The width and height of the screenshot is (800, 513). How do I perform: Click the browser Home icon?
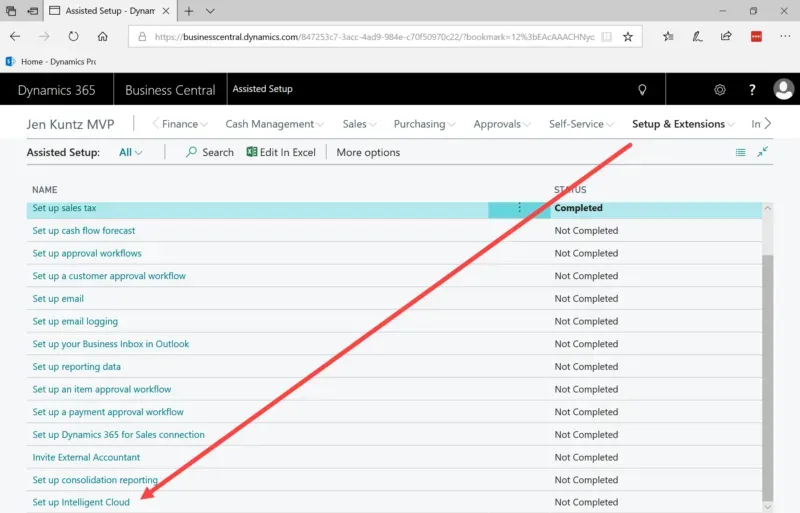pos(102,36)
